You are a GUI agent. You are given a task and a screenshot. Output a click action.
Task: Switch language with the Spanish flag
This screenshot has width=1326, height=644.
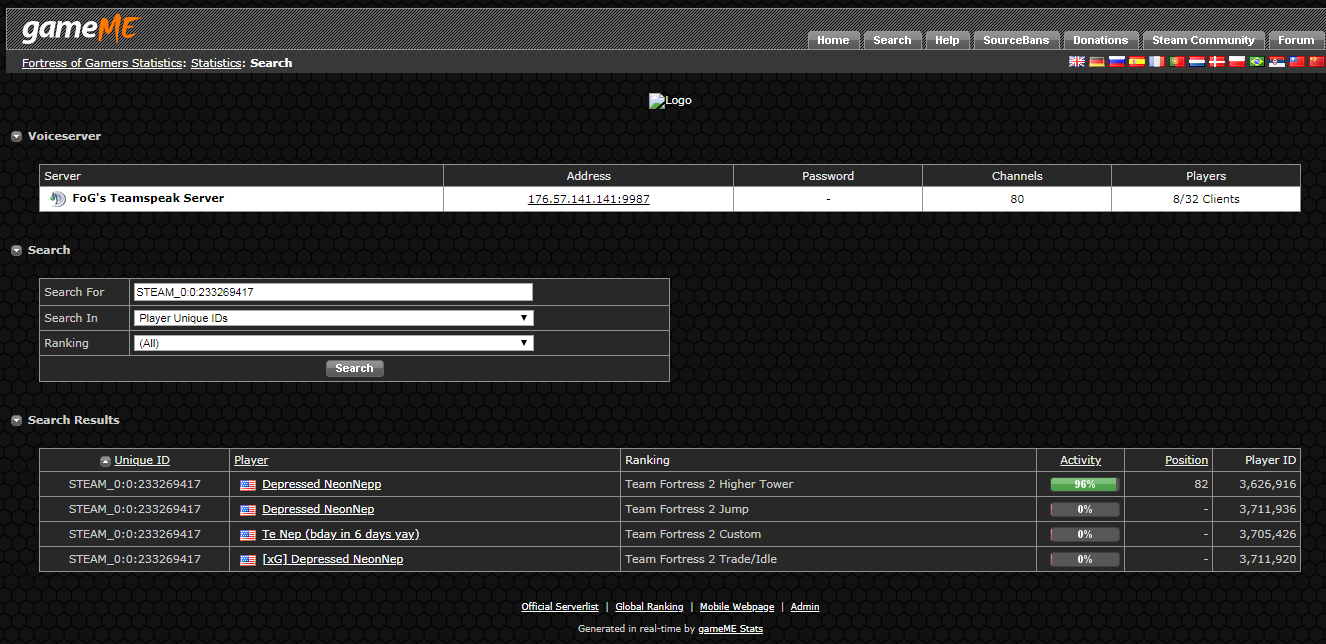pos(1137,62)
